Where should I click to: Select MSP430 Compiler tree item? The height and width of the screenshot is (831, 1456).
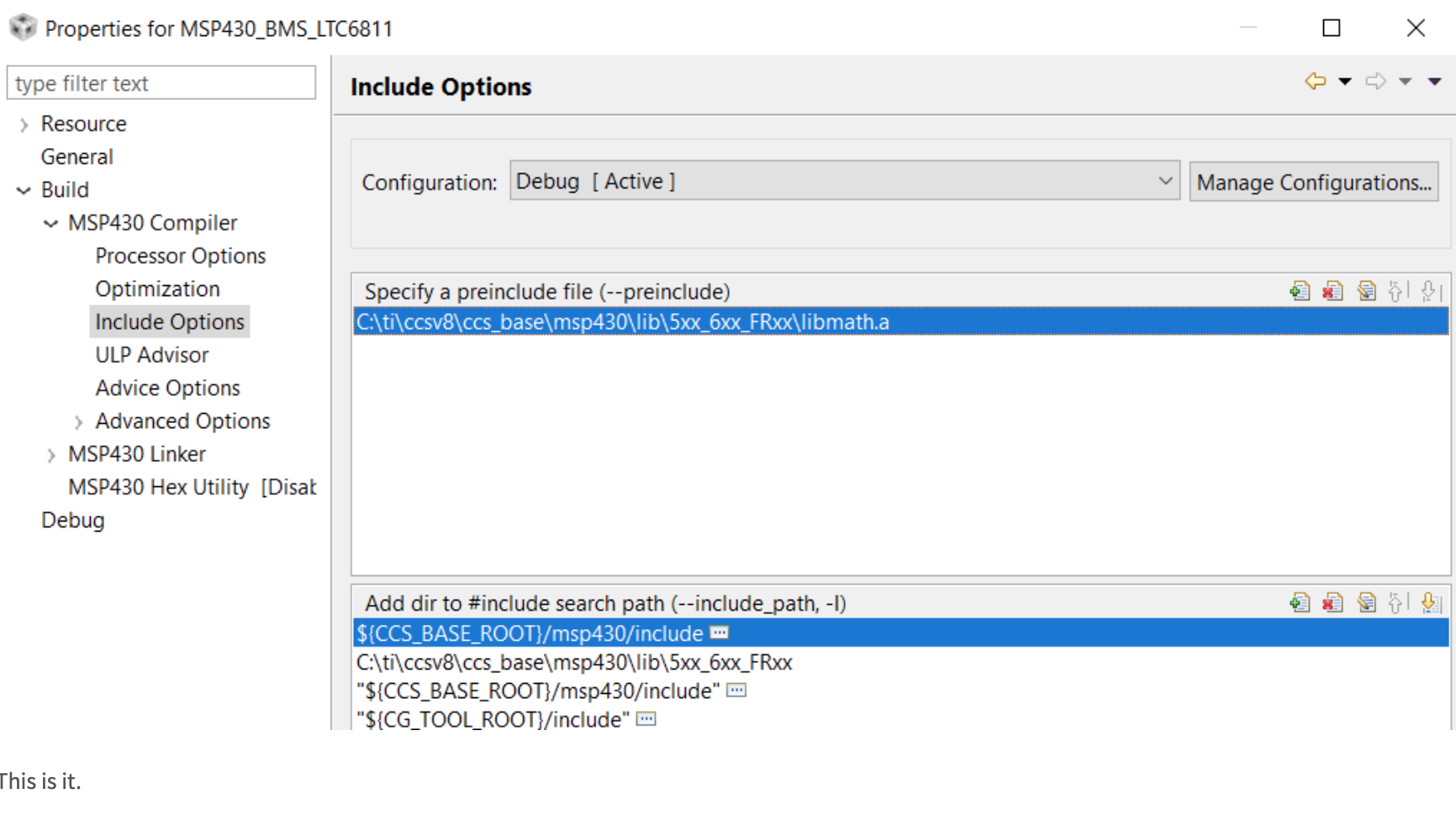point(152,223)
